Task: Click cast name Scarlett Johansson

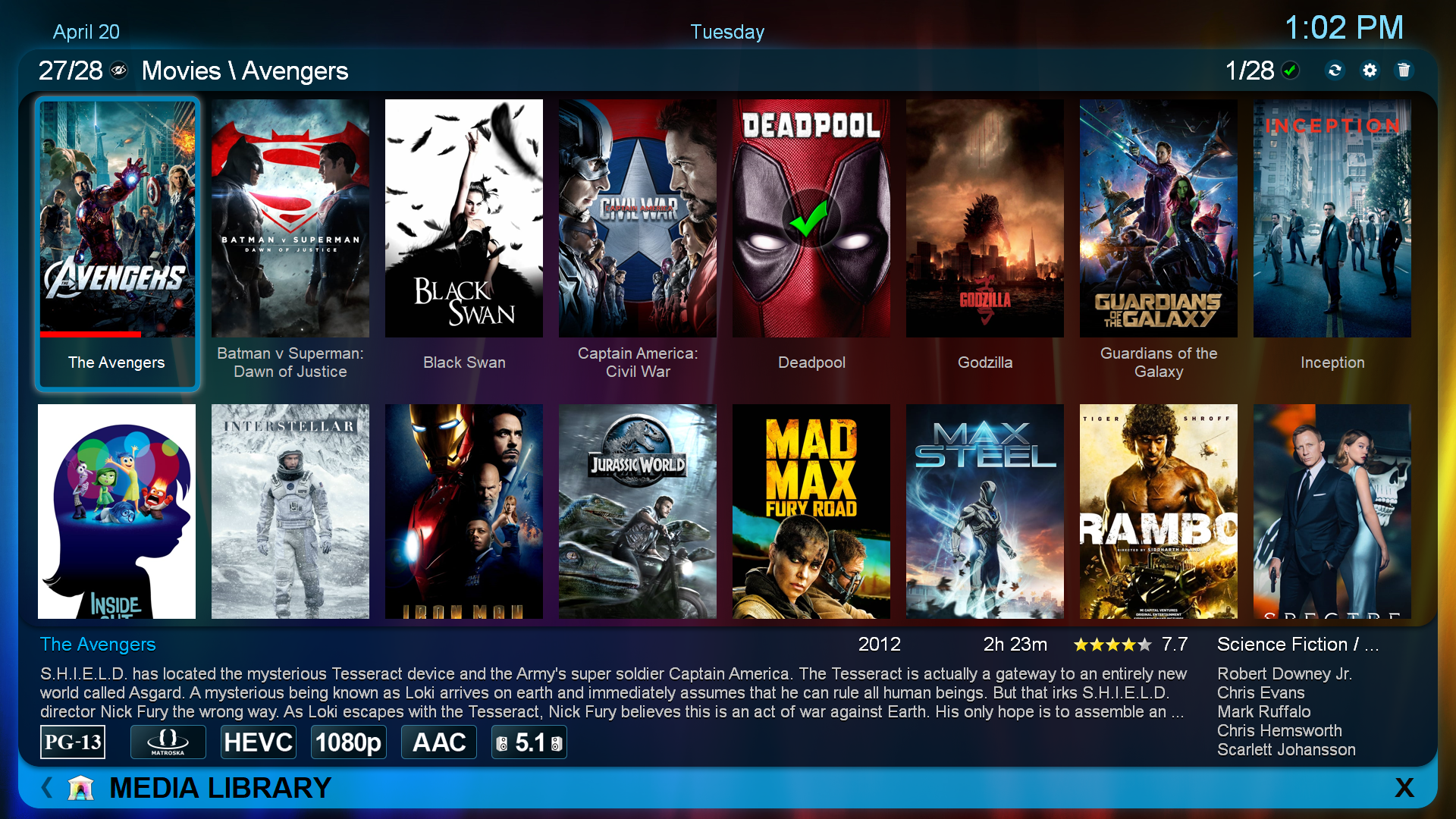Action: coord(1287,750)
